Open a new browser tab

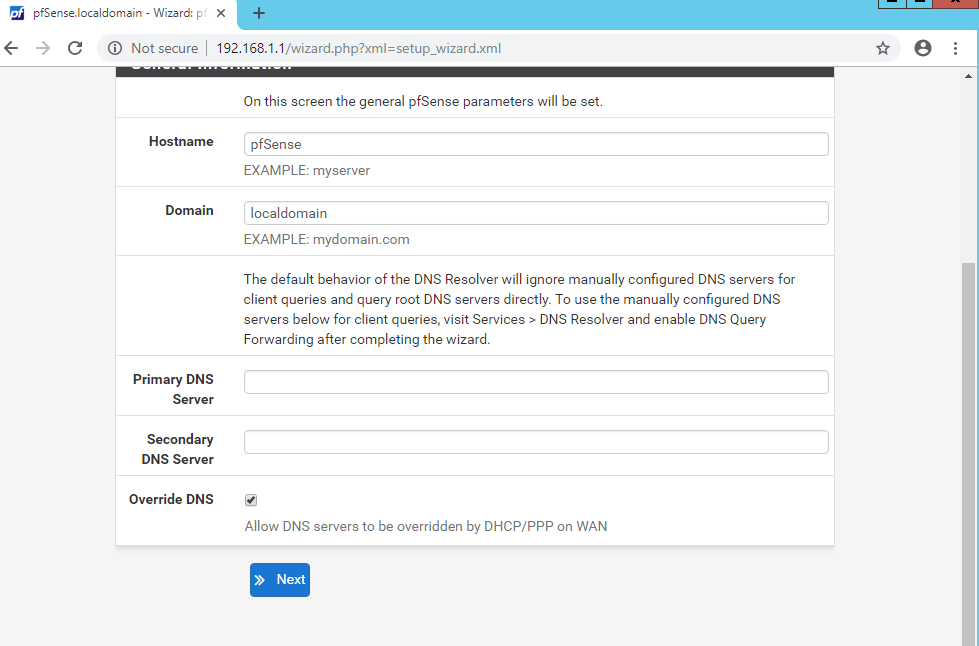pyautogui.click(x=258, y=13)
